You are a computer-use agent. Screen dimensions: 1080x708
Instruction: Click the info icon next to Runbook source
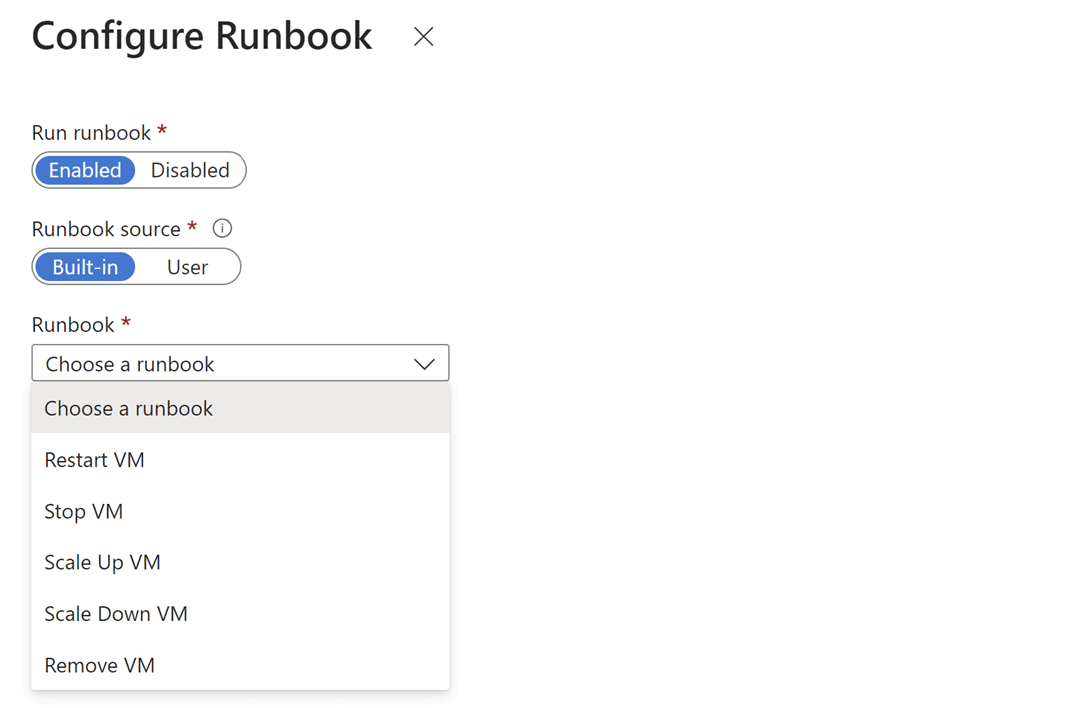click(x=221, y=228)
